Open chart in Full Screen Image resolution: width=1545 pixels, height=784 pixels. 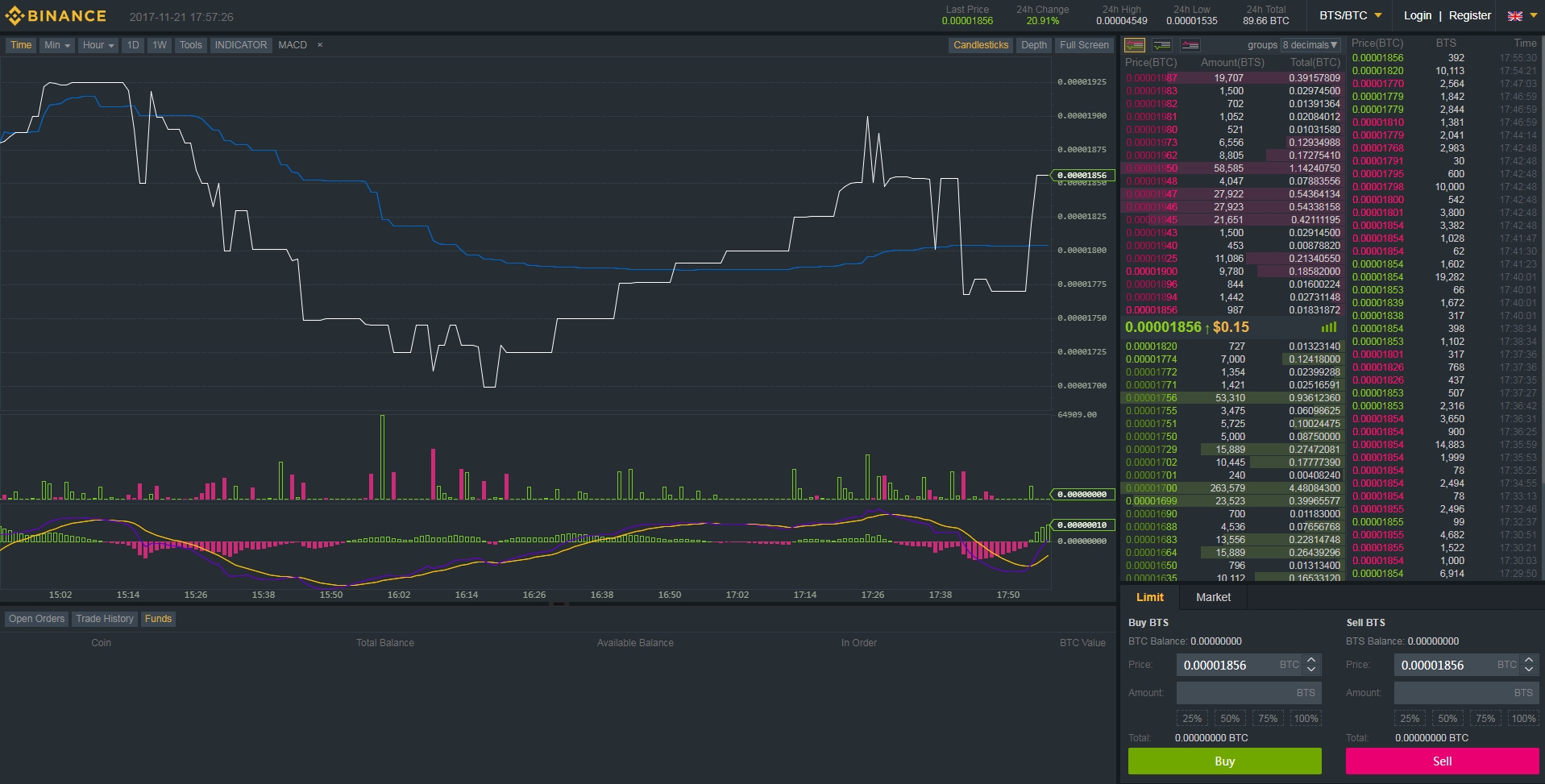click(1084, 45)
